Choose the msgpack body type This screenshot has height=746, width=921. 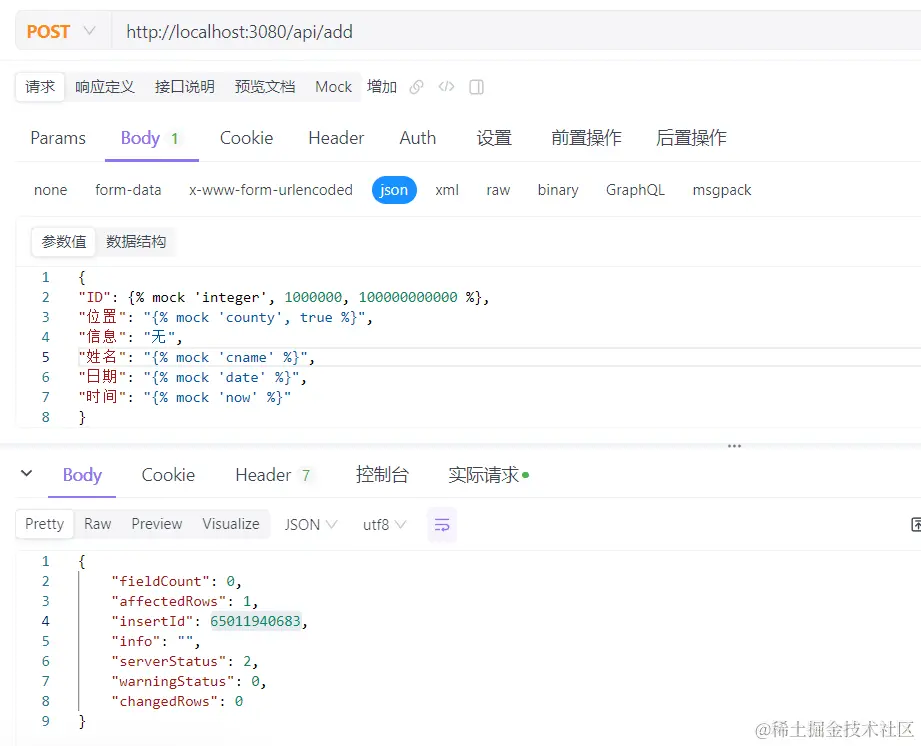coord(722,190)
